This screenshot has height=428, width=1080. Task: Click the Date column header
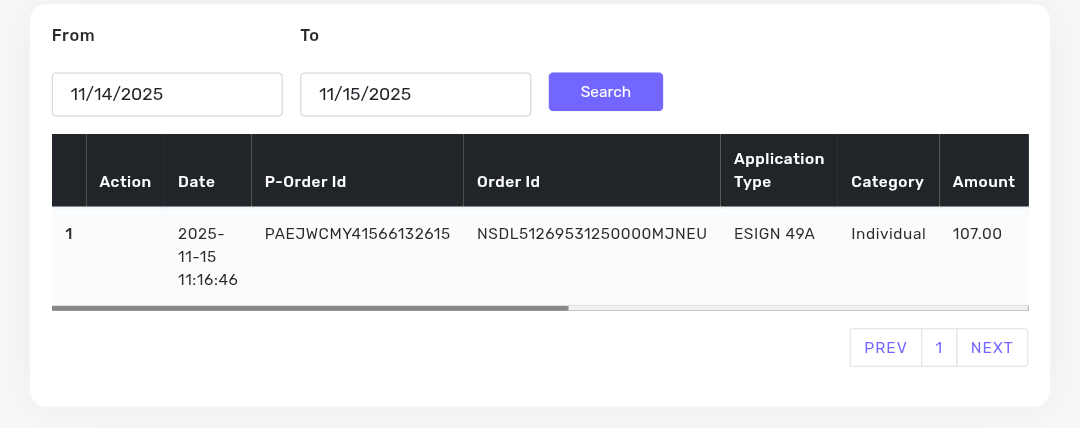point(196,182)
